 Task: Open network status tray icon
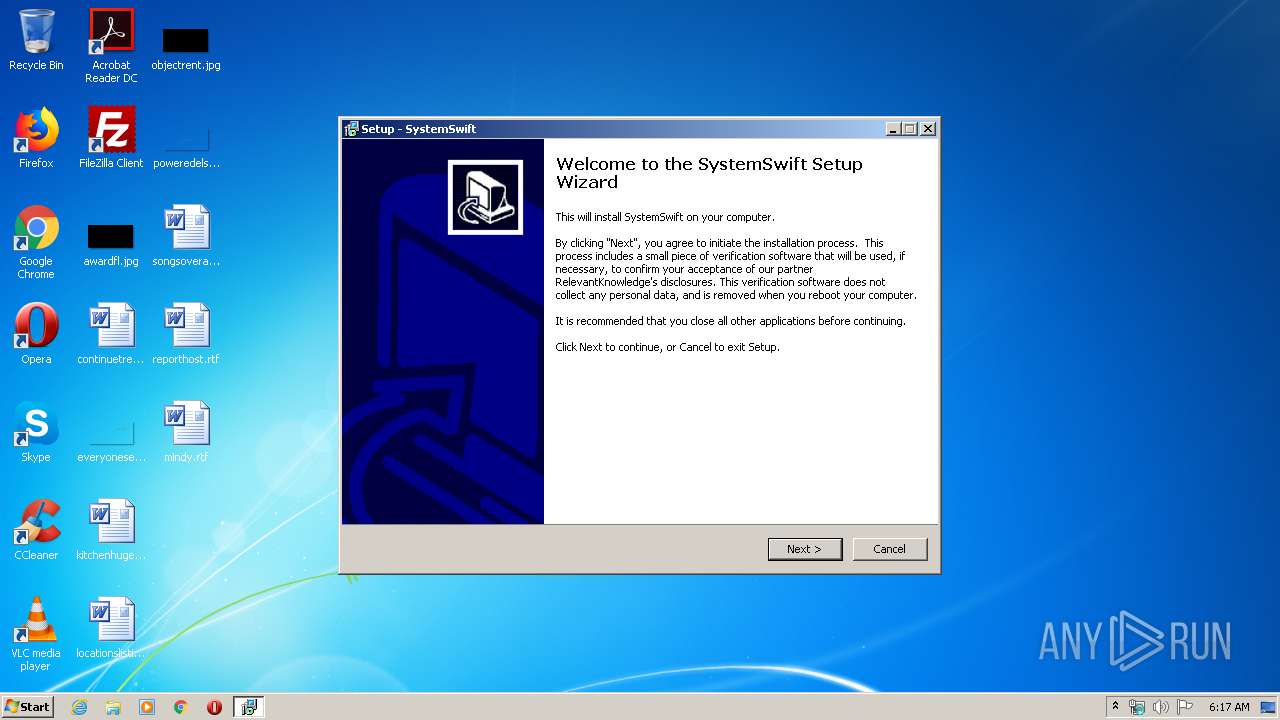[x=1137, y=707]
